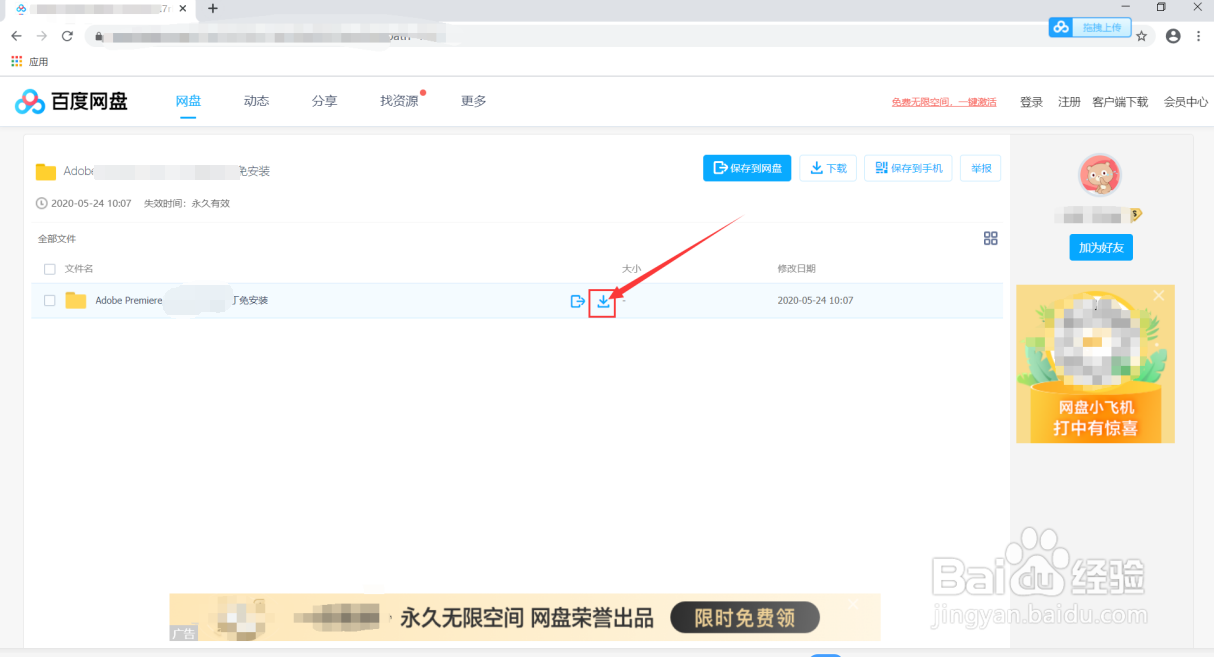Tick the checkbox for the Adobe Premiere folder
Viewport: 1214px width, 657px height.
49,300
